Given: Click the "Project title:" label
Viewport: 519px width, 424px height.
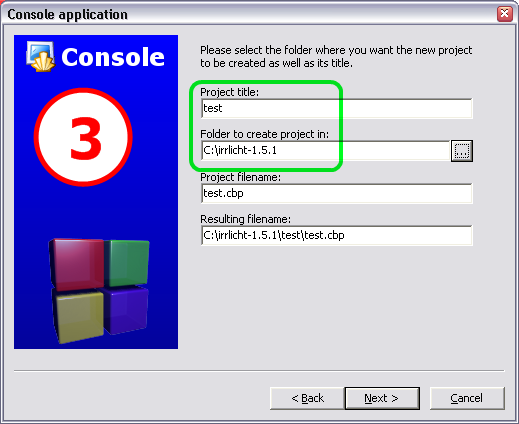Looking at the screenshot, I should [229, 92].
